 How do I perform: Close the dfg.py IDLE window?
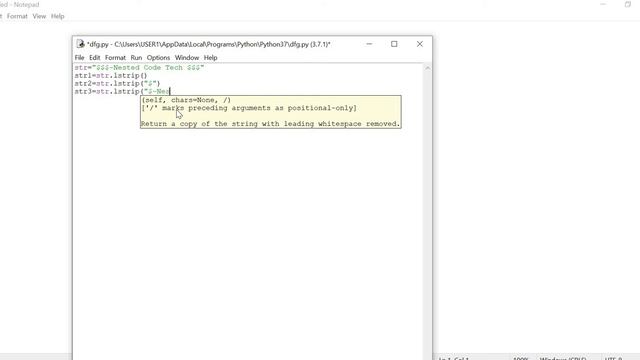[x=420, y=44]
